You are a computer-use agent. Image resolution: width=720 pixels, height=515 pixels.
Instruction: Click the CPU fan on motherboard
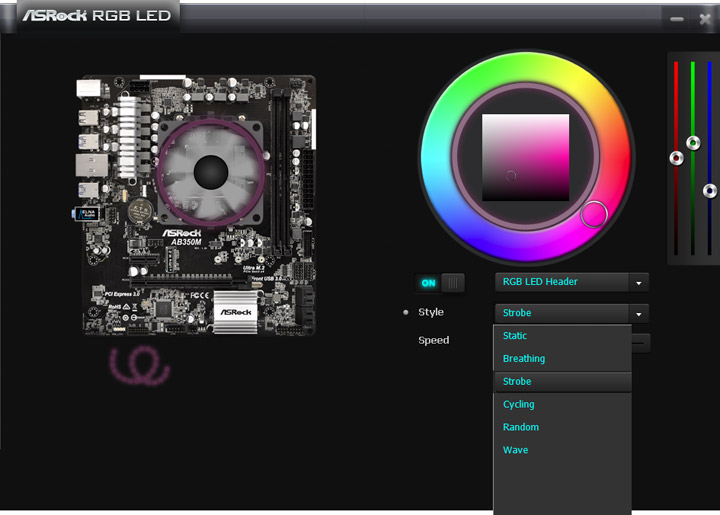click(211, 172)
